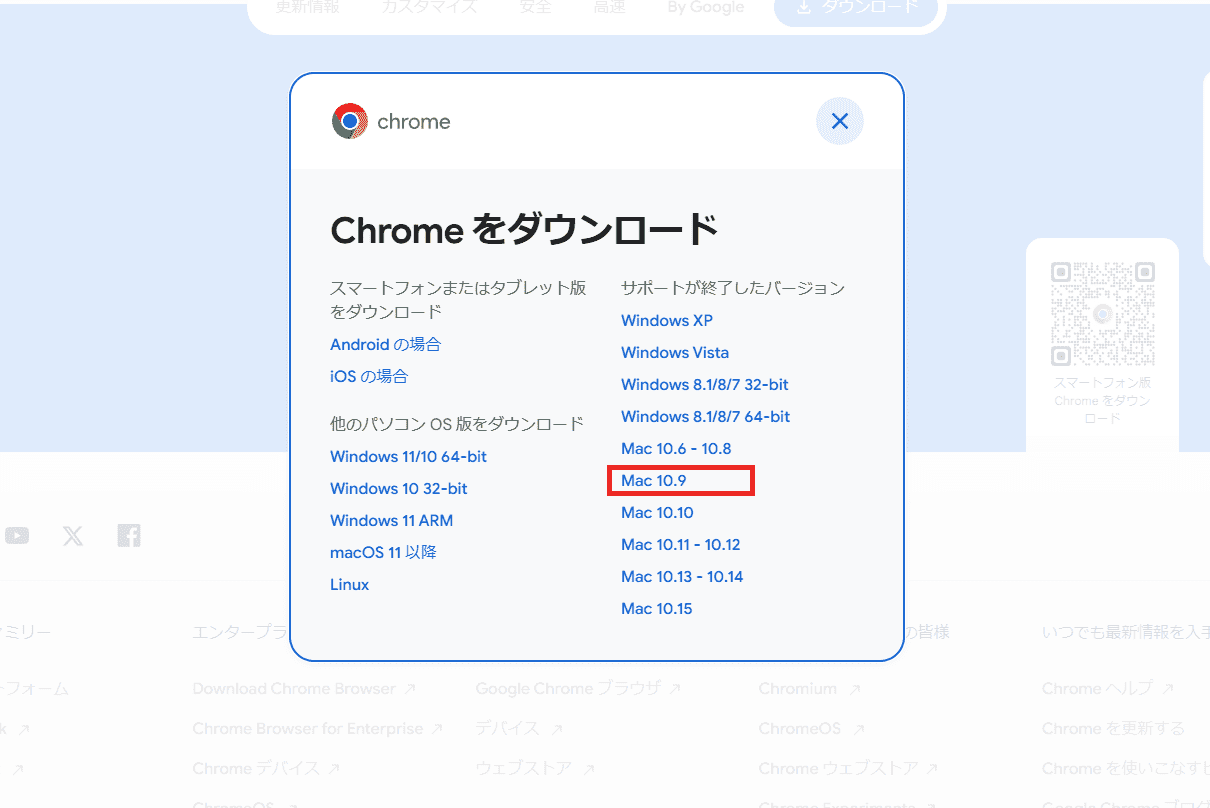
Task: Close the Chrome download dialog
Action: coord(840,121)
